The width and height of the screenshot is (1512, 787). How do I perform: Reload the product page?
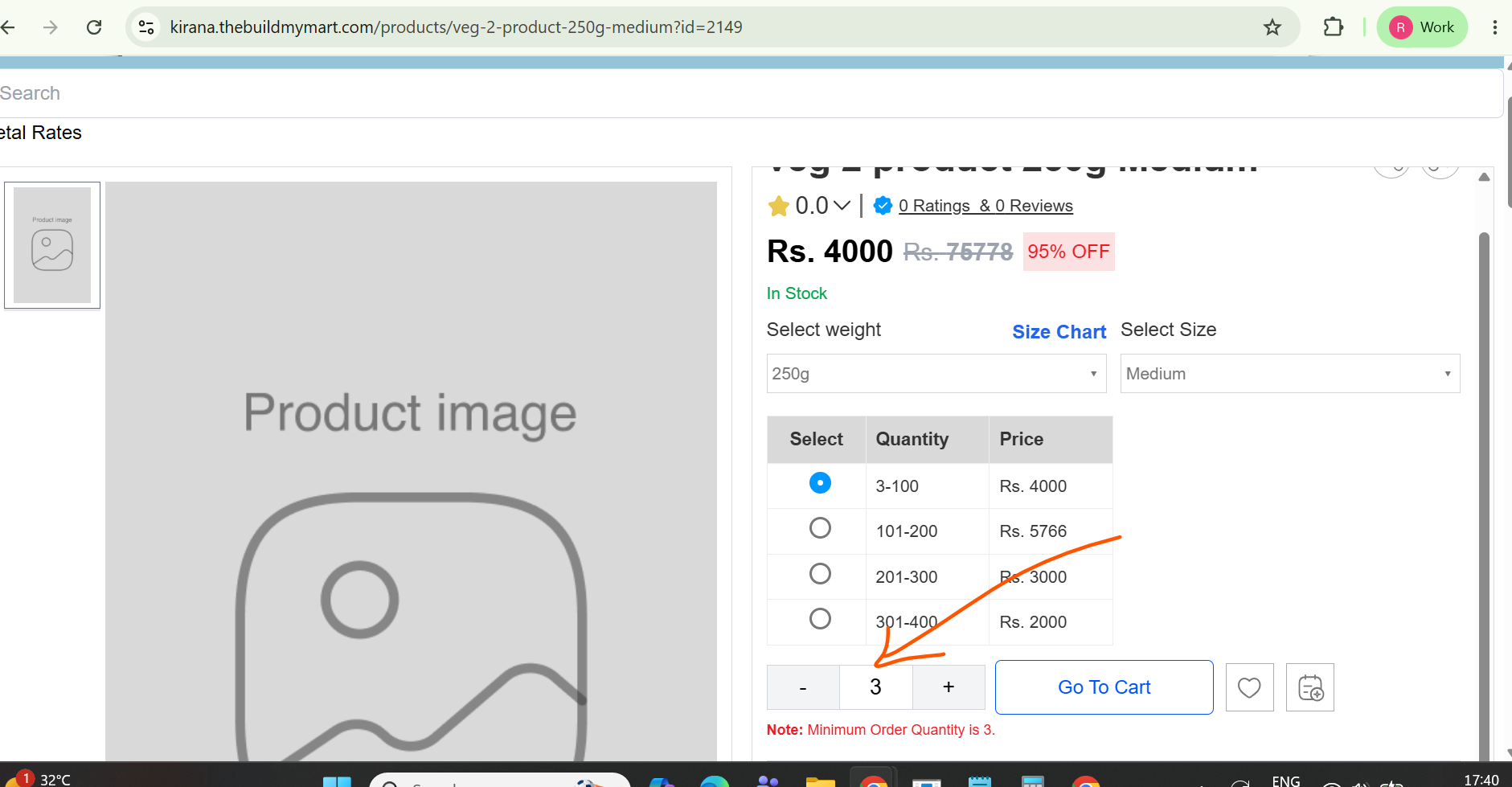pyautogui.click(x=94, y=27)
